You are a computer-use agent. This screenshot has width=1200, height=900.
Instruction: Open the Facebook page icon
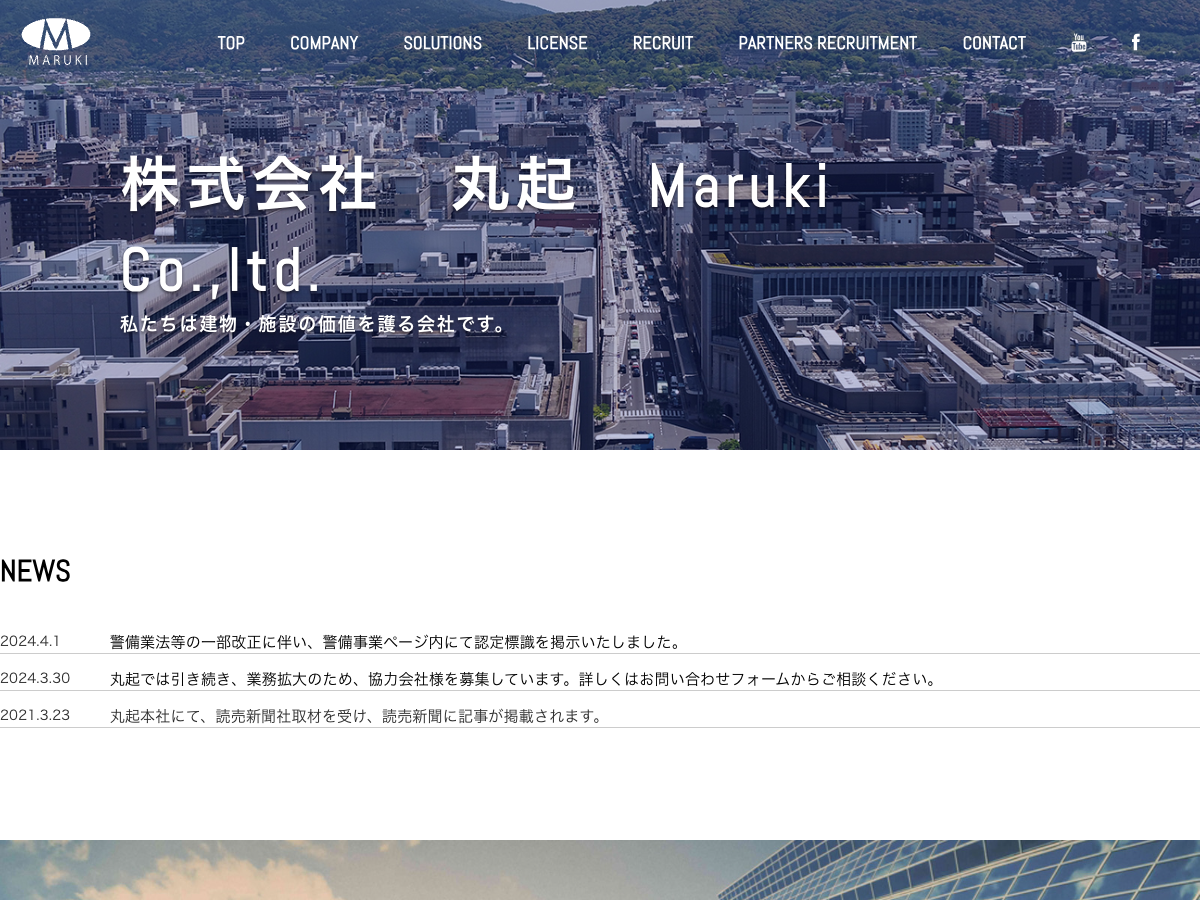(x=1135, y=43)
